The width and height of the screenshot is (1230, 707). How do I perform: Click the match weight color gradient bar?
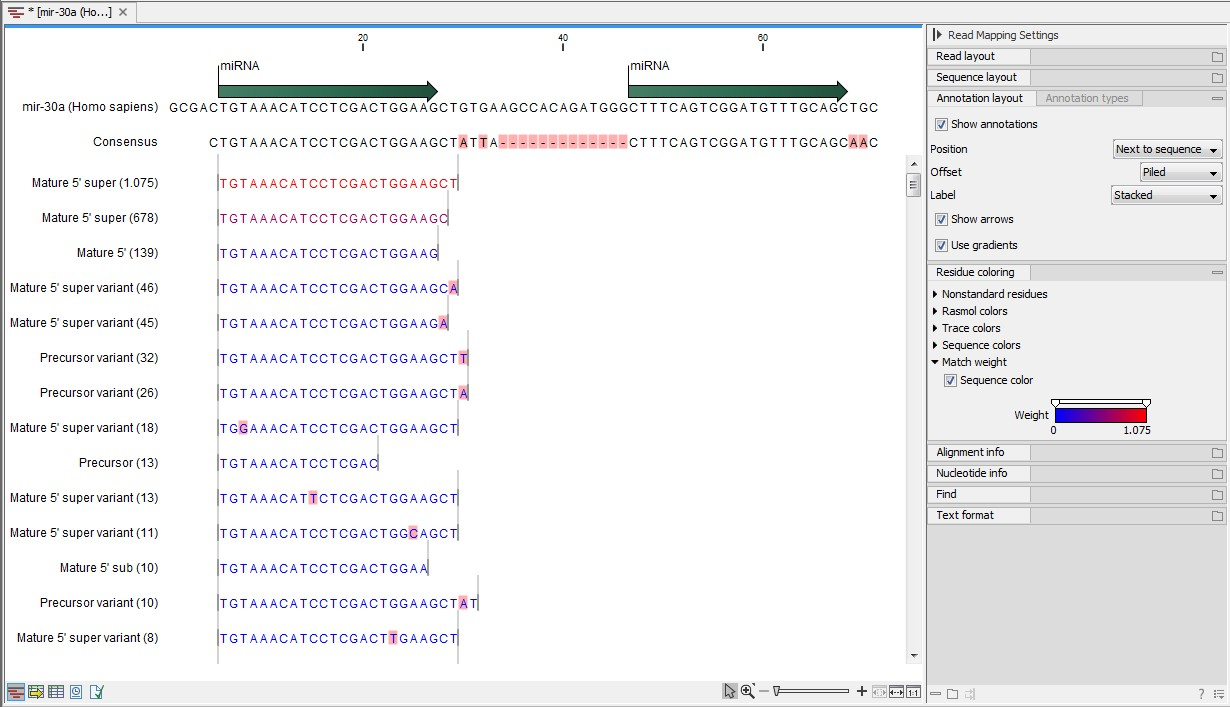coord(1100,415)
